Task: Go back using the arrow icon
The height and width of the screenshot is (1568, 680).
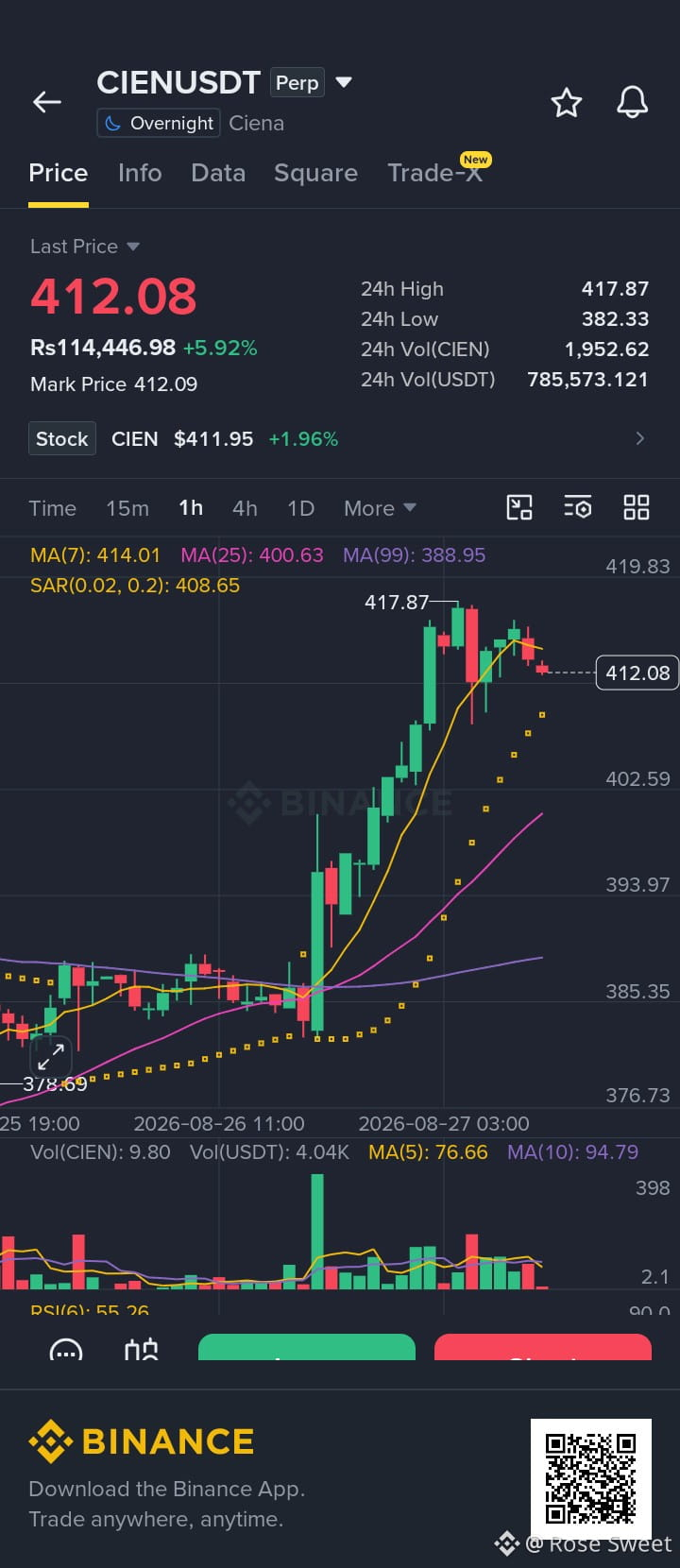Action: 46,102
